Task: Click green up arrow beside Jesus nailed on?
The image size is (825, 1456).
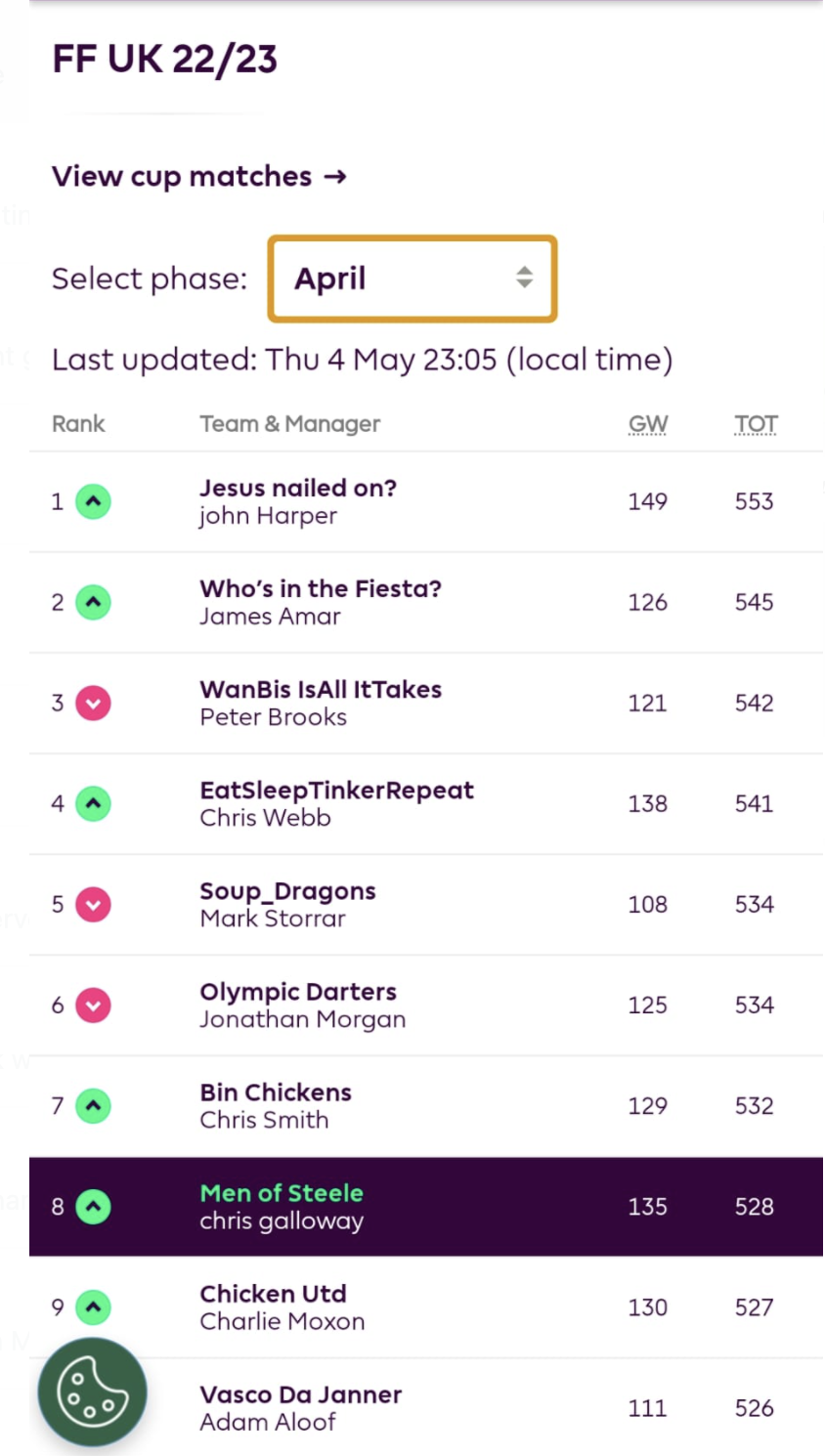Action: click(x=94, y=502)
